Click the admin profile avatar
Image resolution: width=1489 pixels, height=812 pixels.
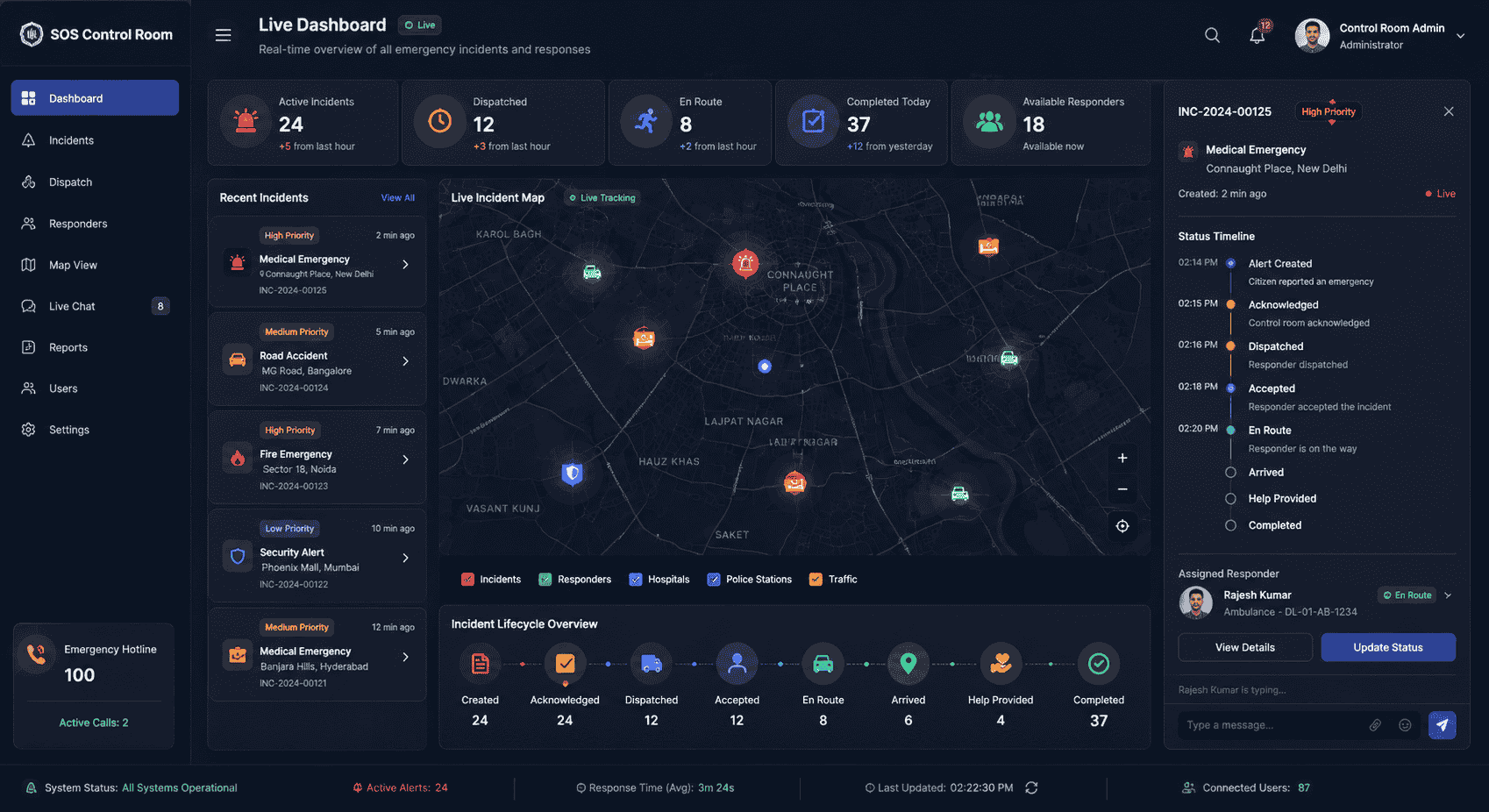tap(1312, 36)
